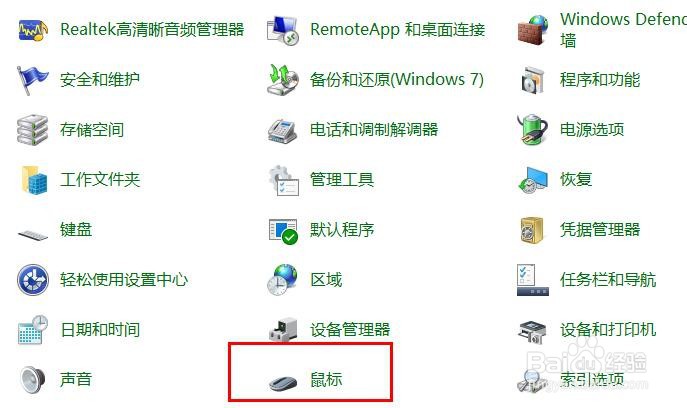This screenshot has height=408, width=687.
Task: Click the mouse icon in red box
Action: pyautogui.click(x=283, y=383)
